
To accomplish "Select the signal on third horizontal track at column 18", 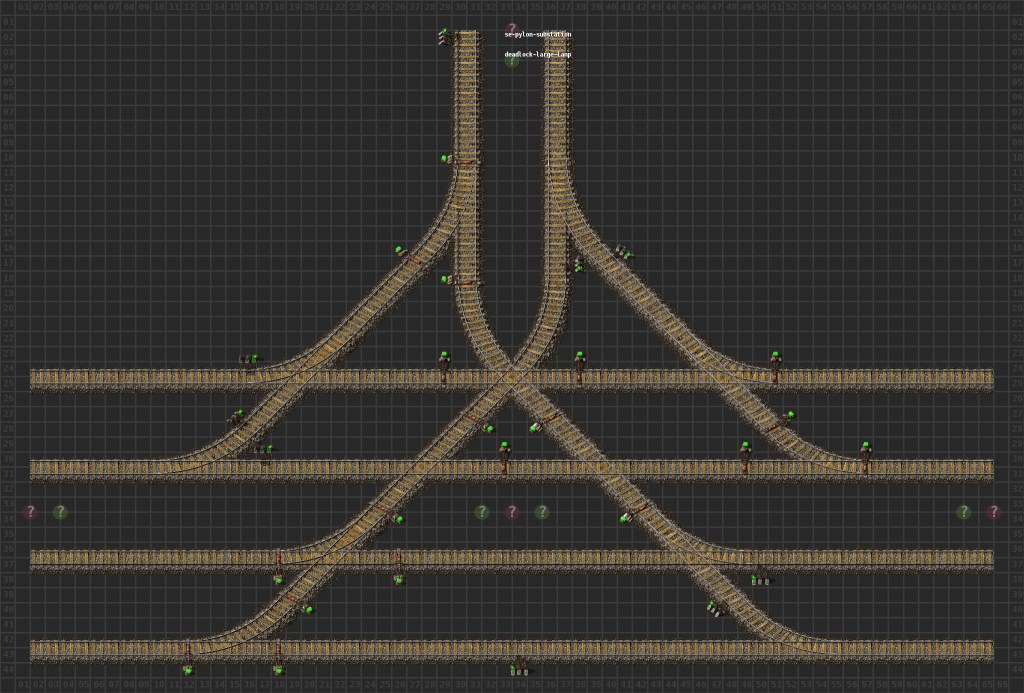I will point(279,567).
